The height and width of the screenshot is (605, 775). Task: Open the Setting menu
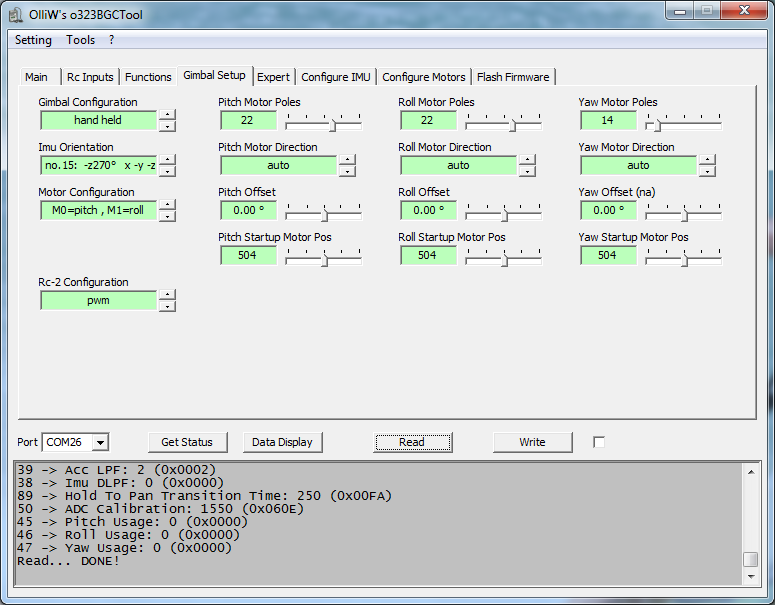point(33,40)
